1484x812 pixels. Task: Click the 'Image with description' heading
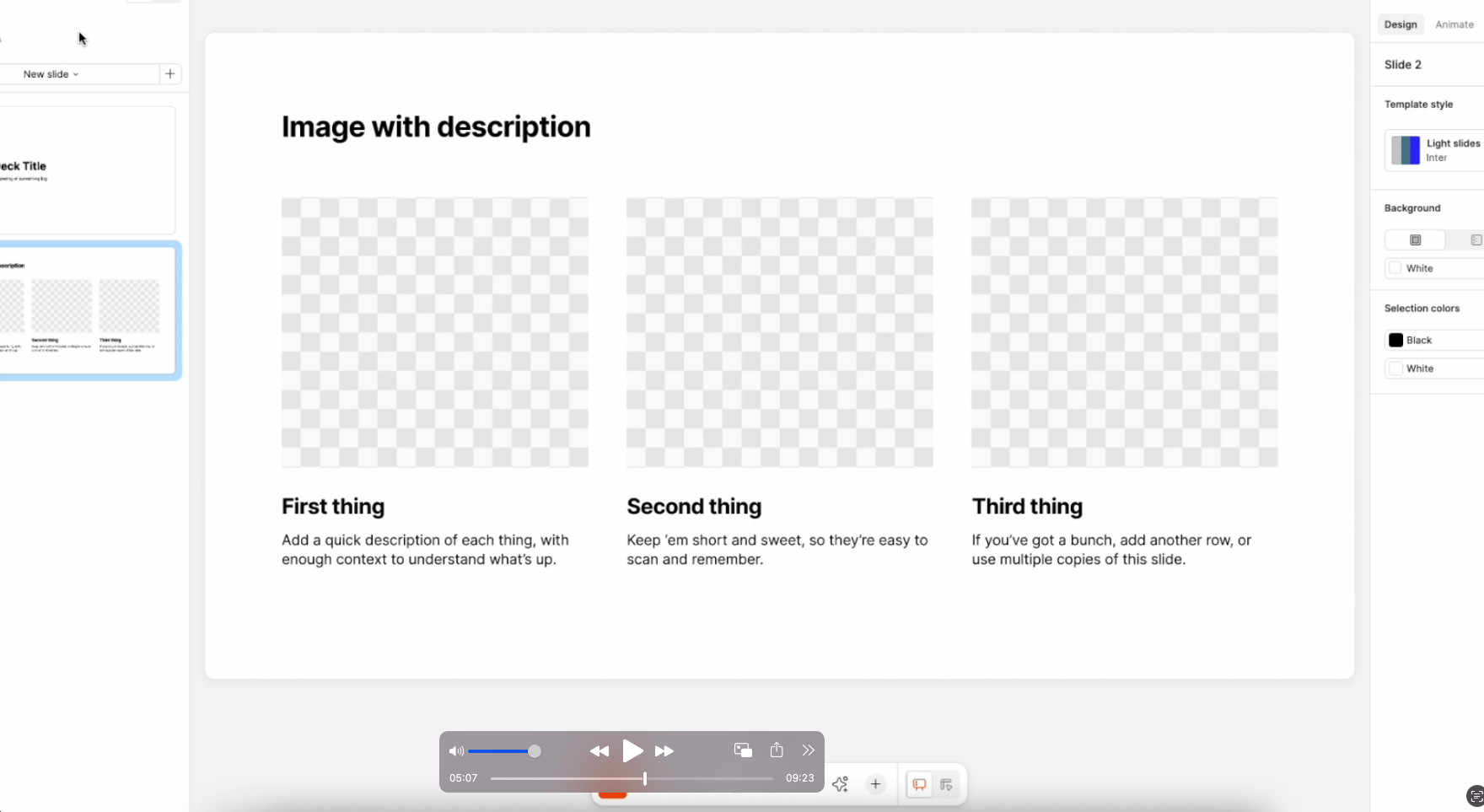pos(436,127)
